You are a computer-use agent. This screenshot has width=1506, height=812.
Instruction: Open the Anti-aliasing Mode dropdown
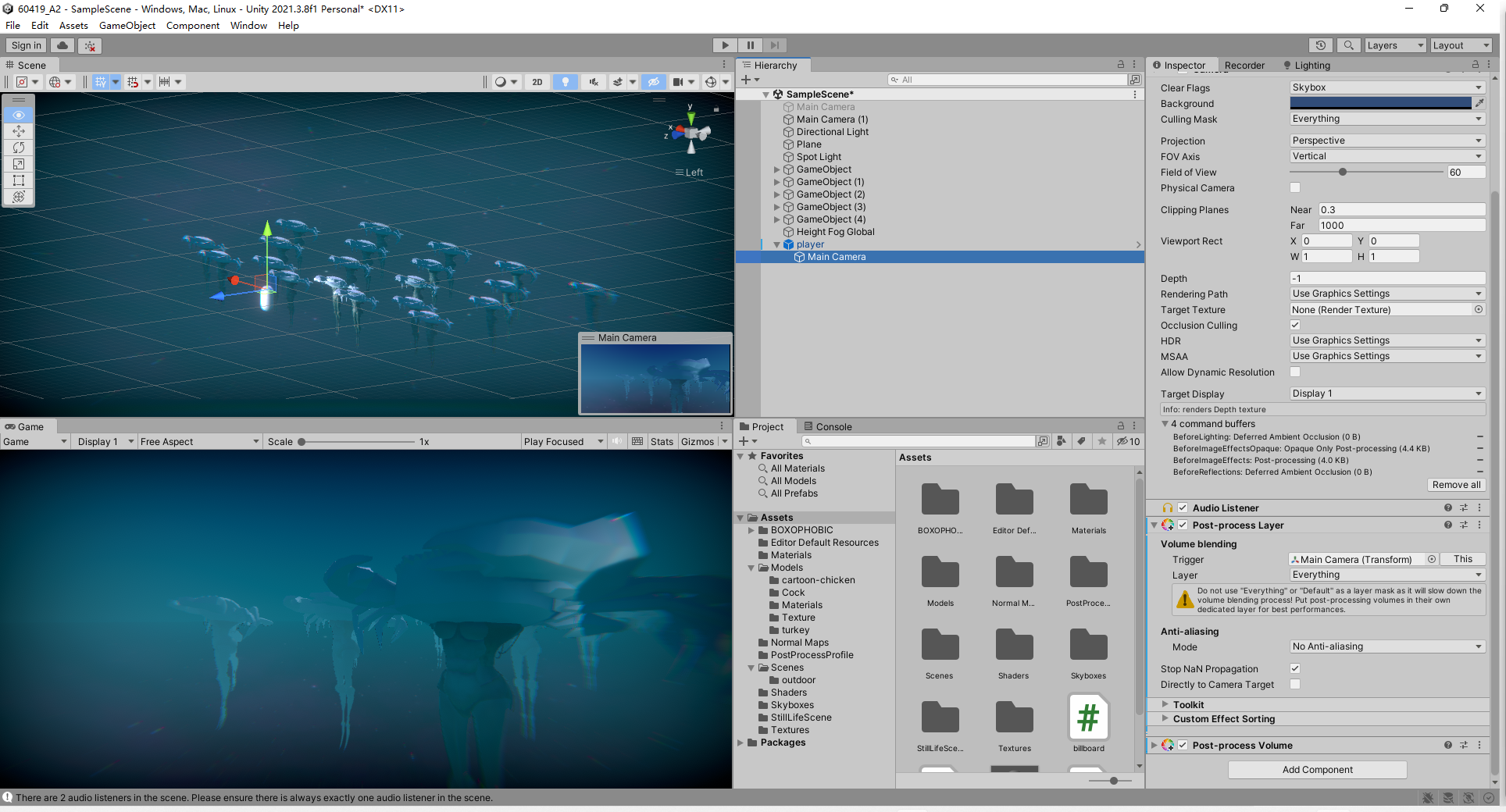pyautogui.click(x=1386, y=646)
